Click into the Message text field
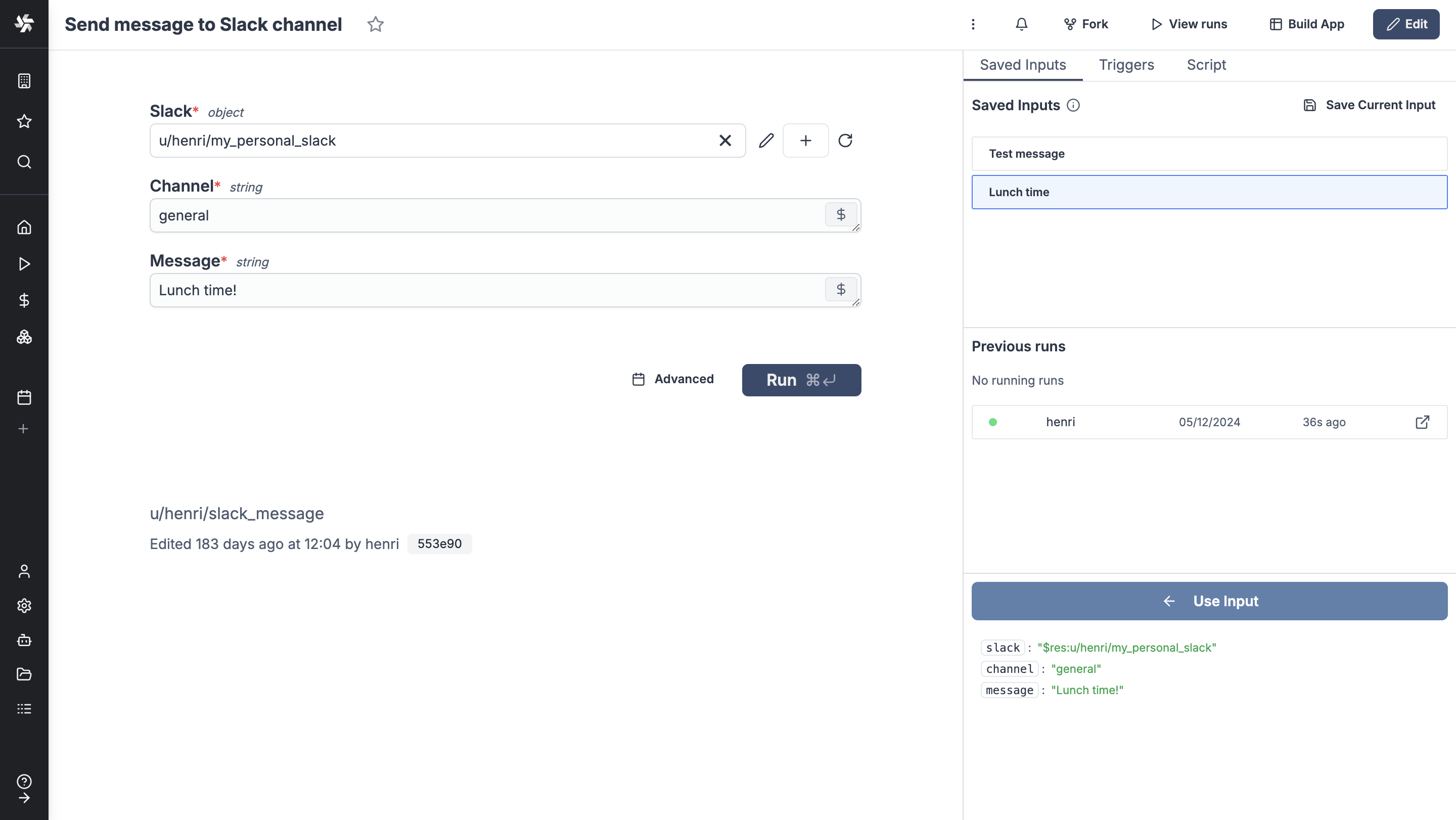The image size is (1456, 820). [486, 291]
